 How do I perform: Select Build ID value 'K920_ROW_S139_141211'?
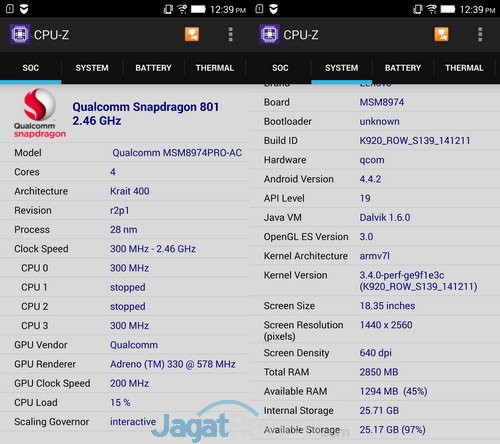[x=415, y=141]
